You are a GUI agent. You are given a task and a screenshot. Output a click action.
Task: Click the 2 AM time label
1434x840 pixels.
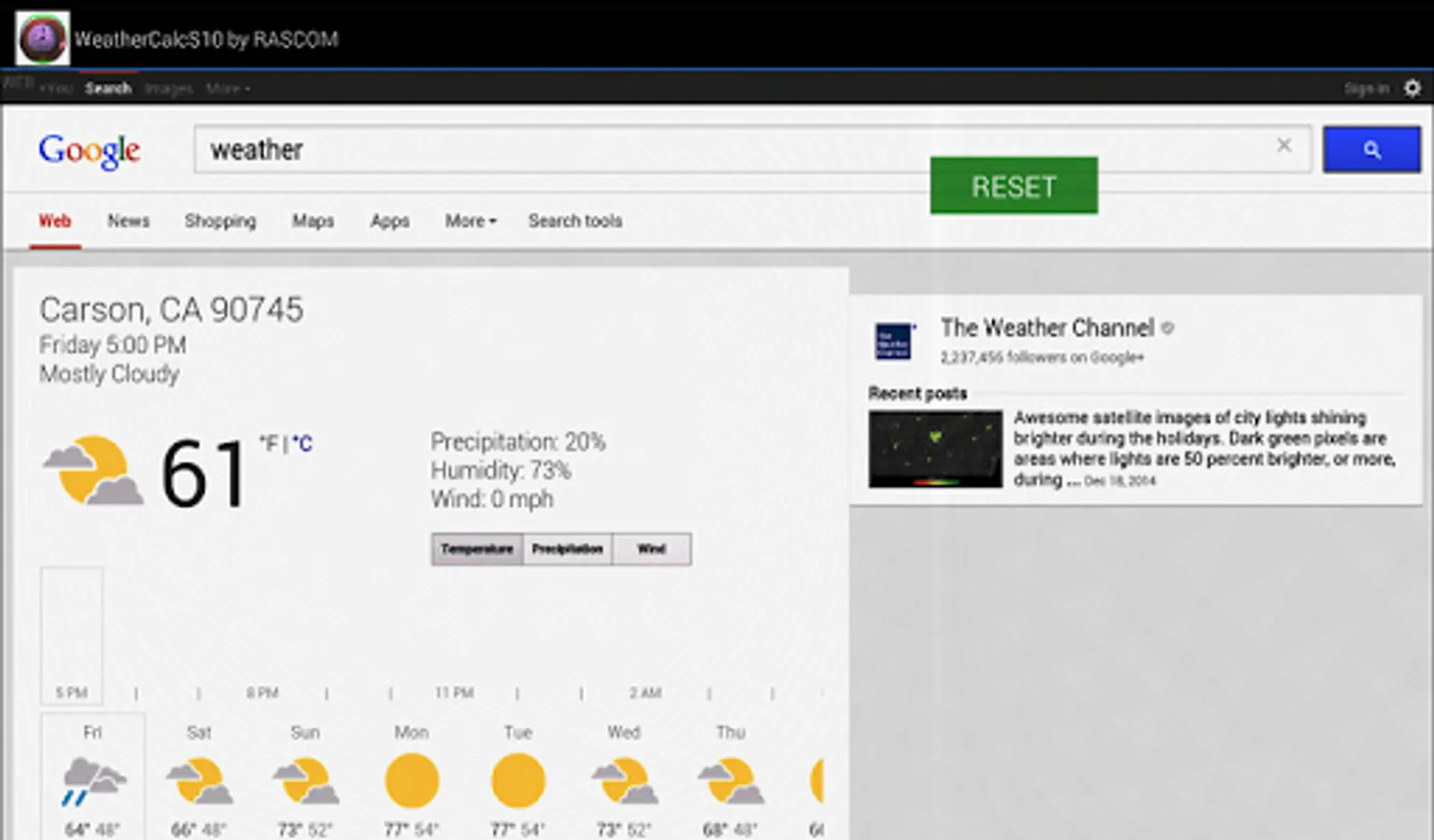click(645, 693)
